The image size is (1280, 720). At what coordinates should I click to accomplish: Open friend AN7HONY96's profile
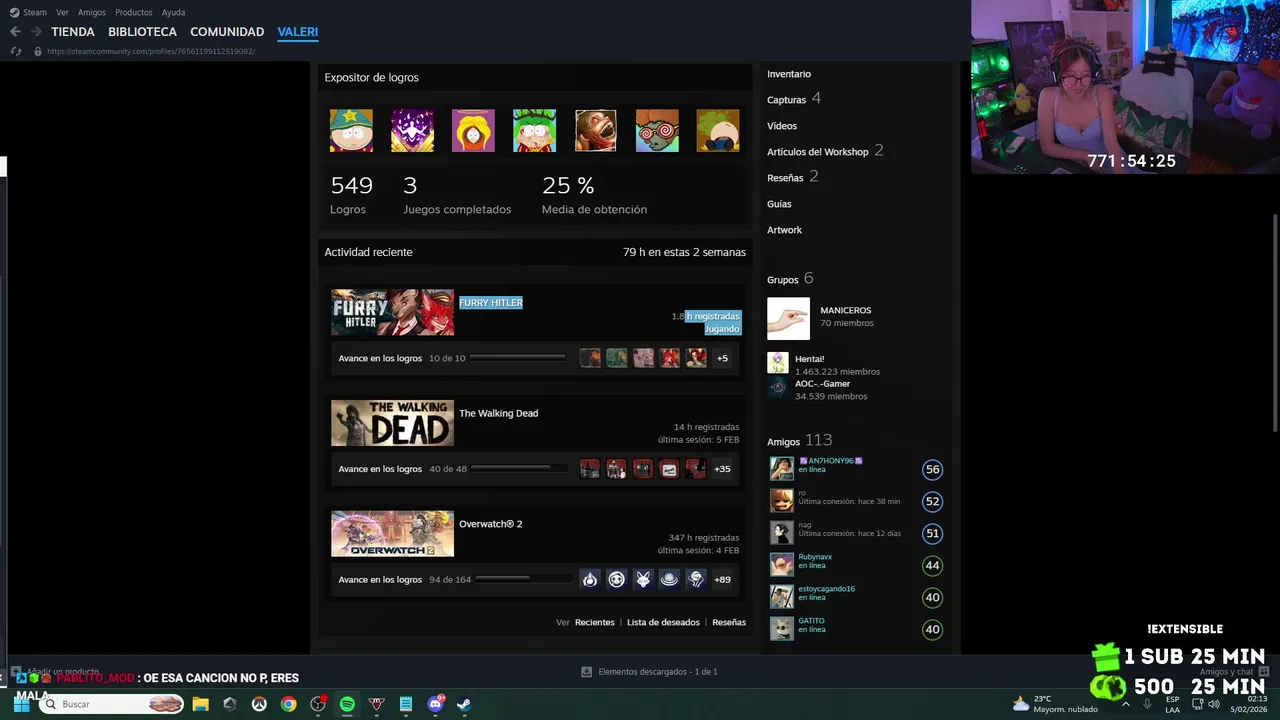pos(830,461)
